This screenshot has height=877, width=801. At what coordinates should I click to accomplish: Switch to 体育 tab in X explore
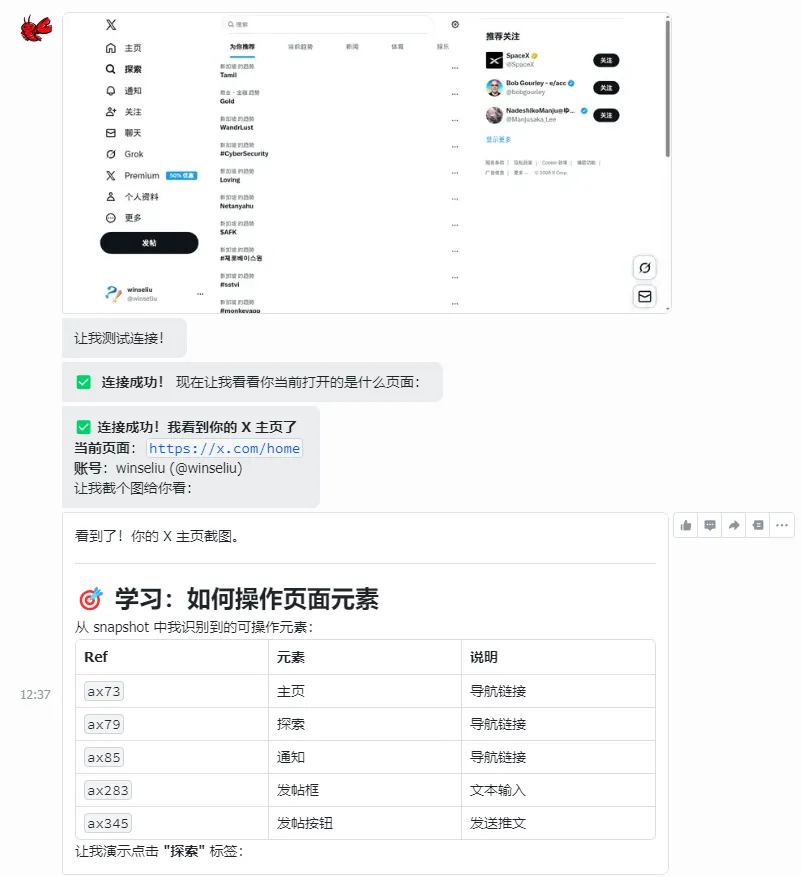coord(398,47)
